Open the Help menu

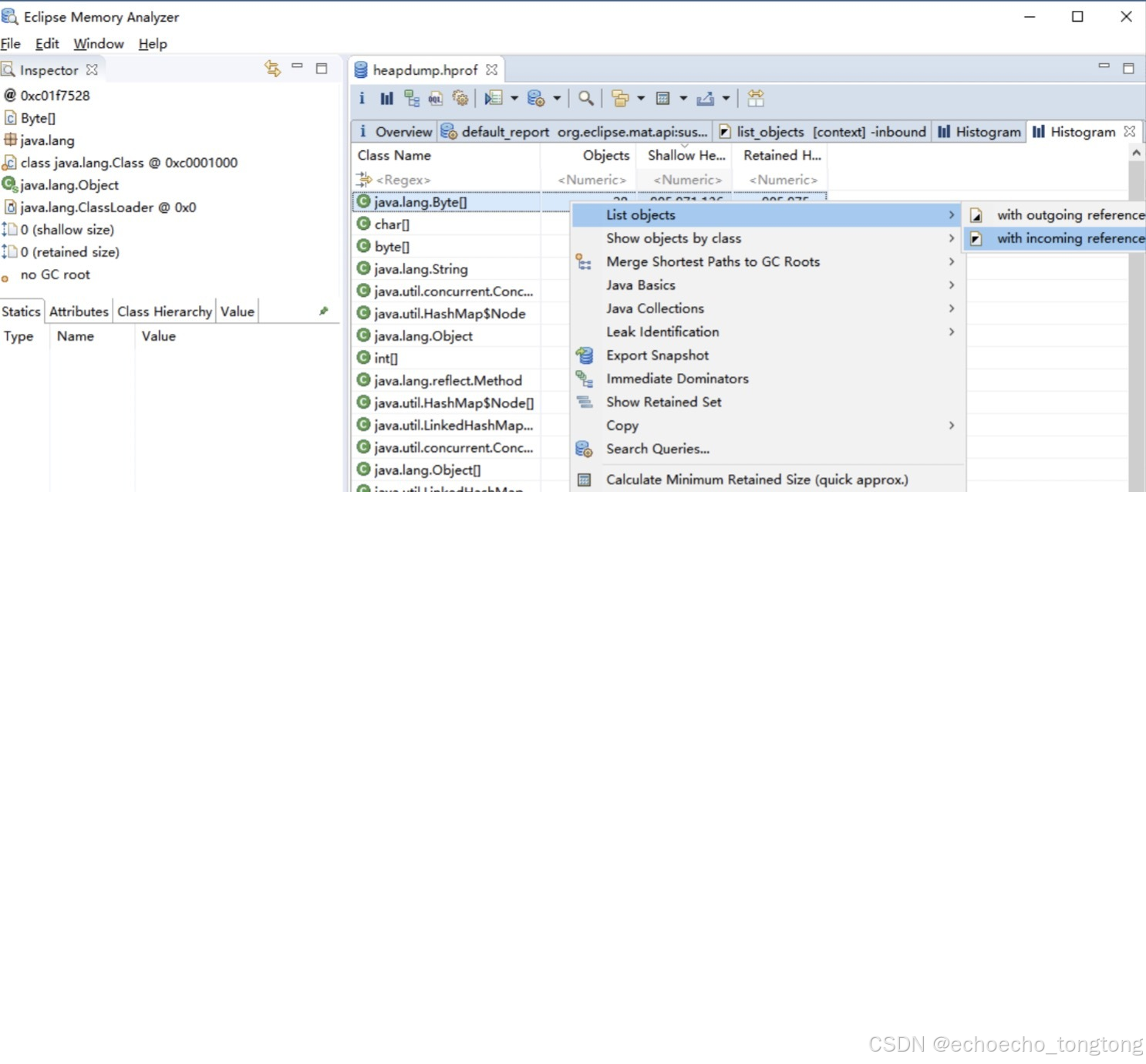click(153, 44)
